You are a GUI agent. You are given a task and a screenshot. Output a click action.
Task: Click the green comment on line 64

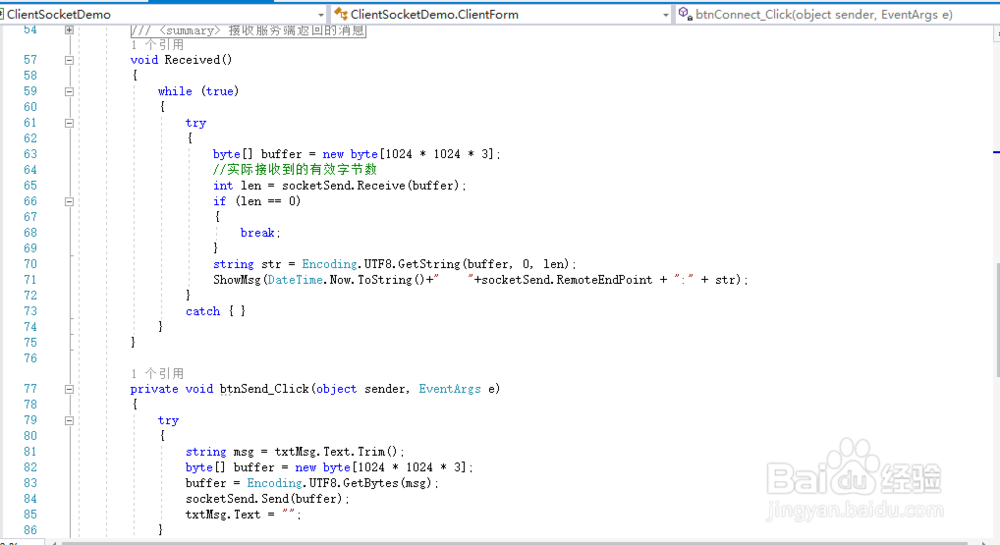(295, 170)
